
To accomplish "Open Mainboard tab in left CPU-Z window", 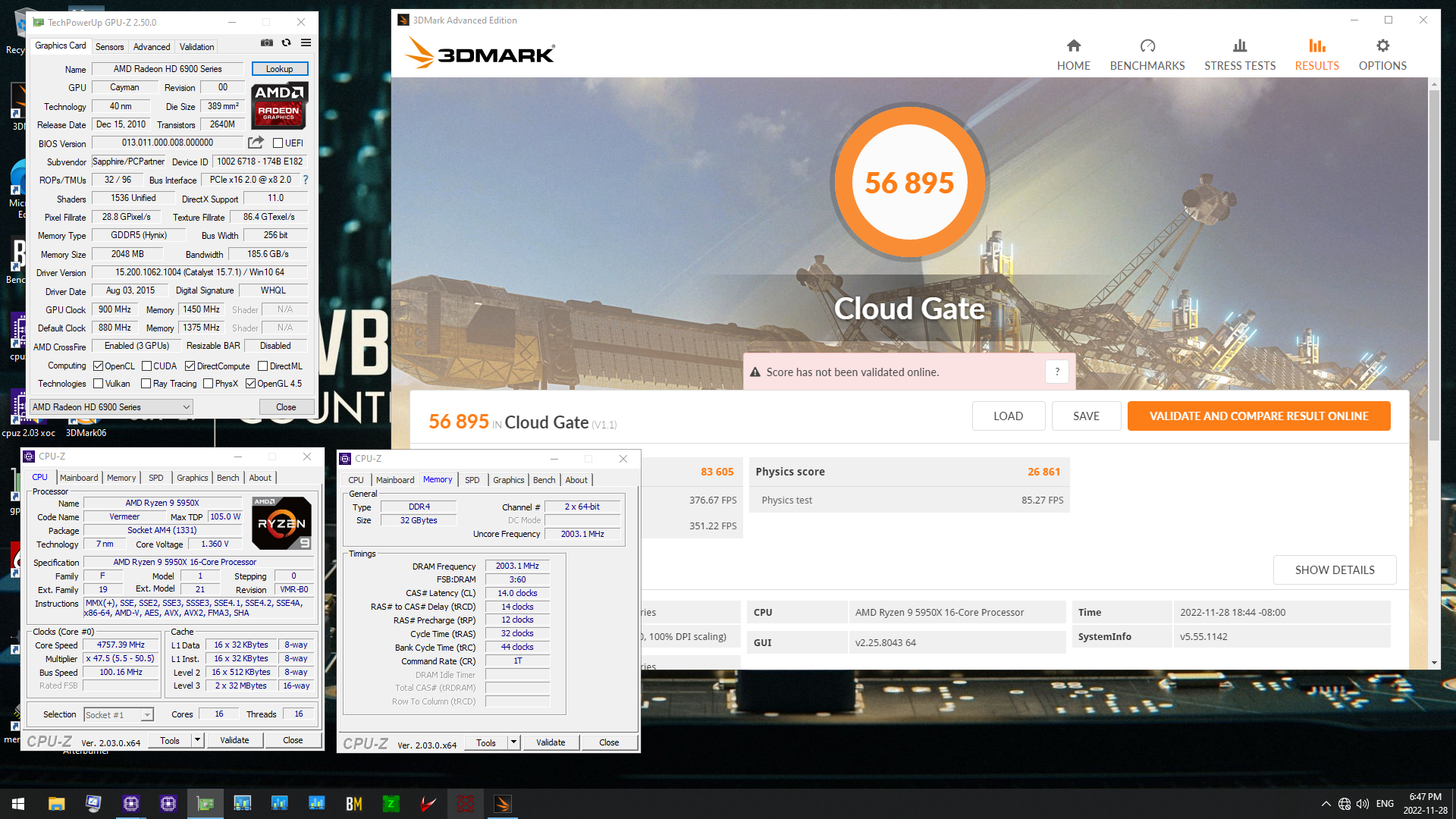I will coord(79,478).
